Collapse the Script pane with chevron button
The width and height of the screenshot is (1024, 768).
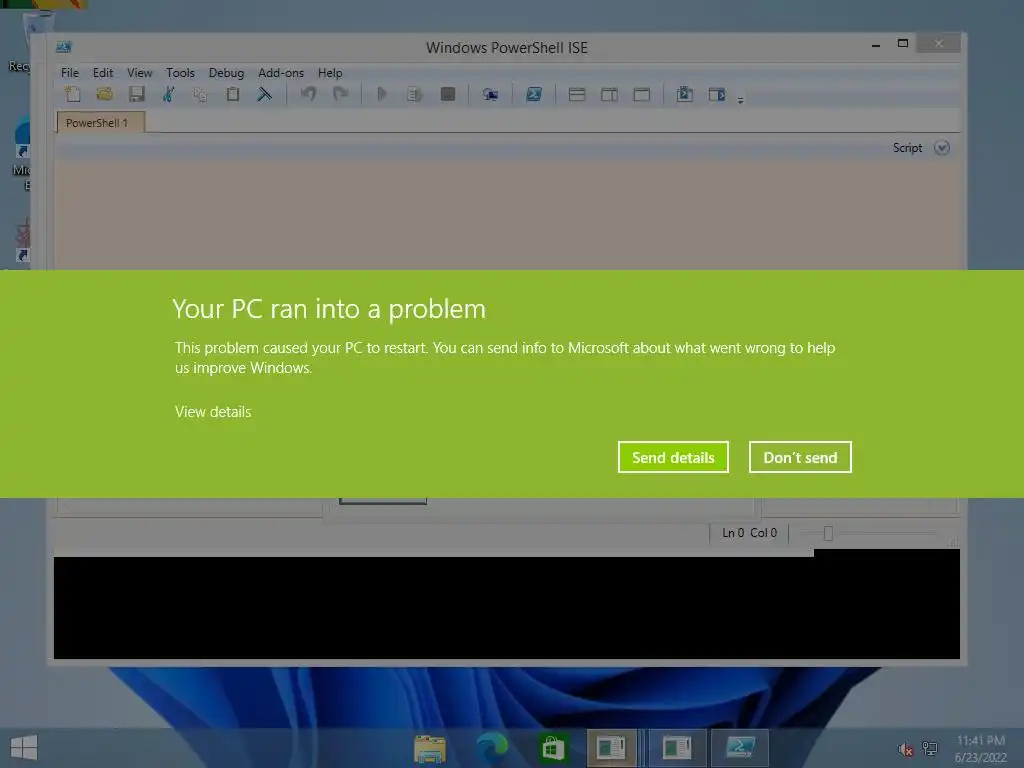pos(942,148)
